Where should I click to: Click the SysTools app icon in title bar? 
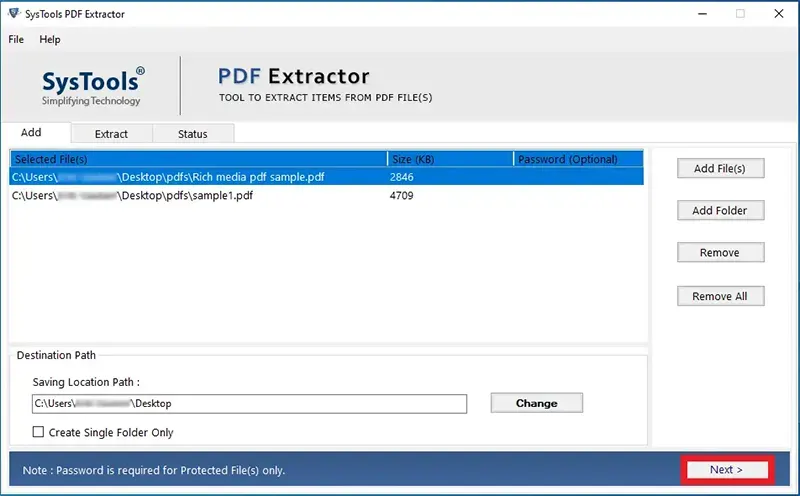coord(14,14)
